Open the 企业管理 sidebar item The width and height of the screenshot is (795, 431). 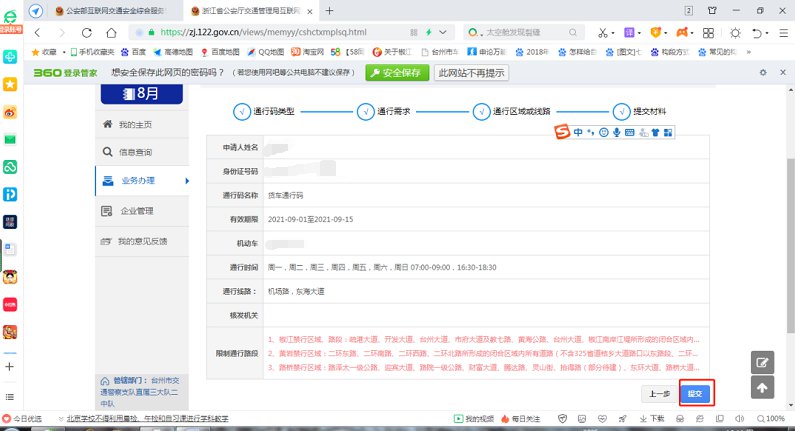click(x=136, y=211)
